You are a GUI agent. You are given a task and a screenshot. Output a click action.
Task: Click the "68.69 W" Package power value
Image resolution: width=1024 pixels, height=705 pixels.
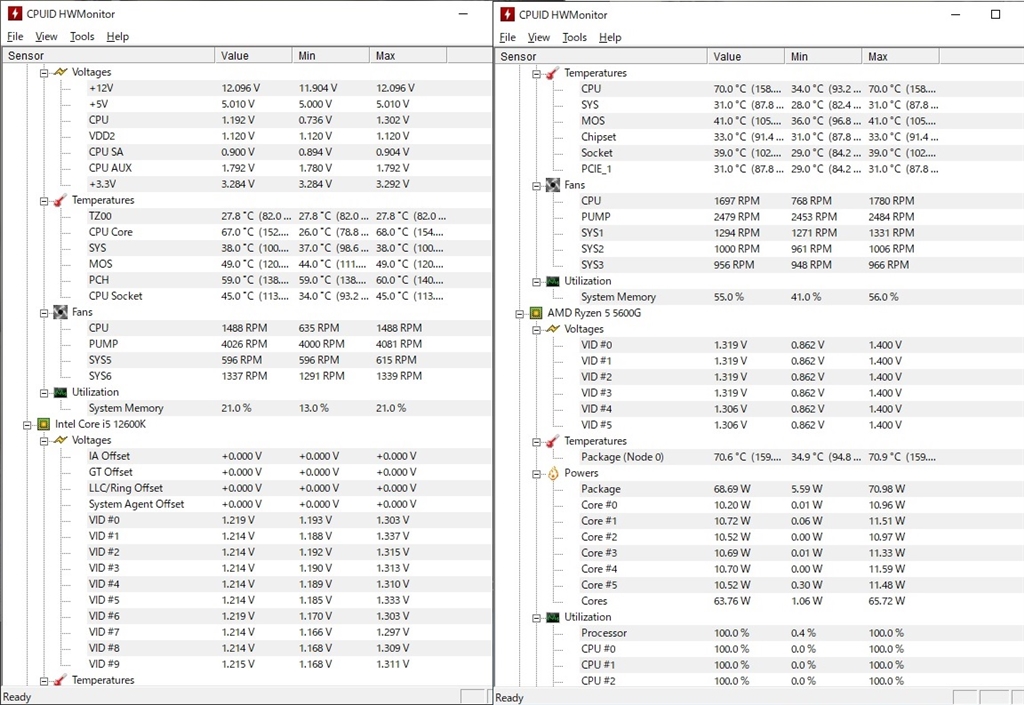pos(732,489)
